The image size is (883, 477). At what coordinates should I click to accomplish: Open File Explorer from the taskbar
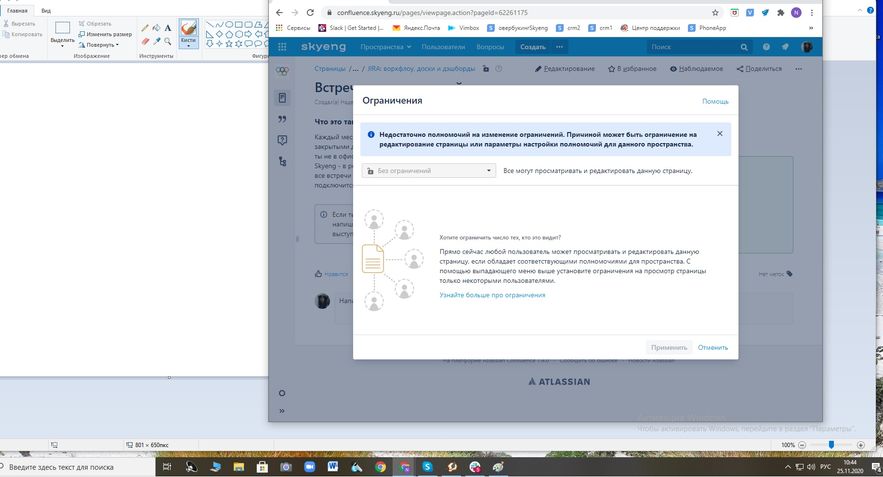click(238, 467)
